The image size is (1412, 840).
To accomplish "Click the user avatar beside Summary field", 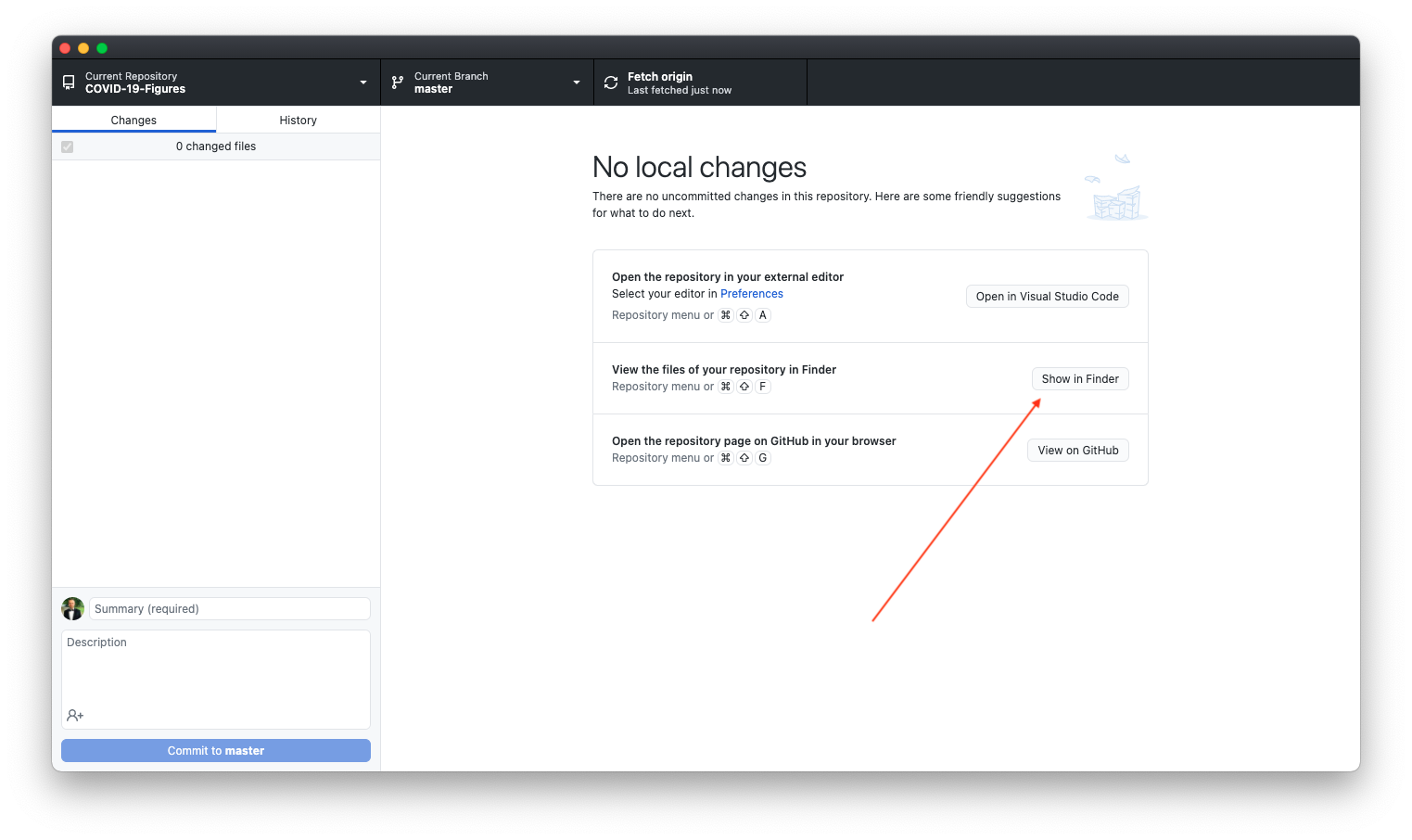I will pyautogui.click(x=72, y=608).
